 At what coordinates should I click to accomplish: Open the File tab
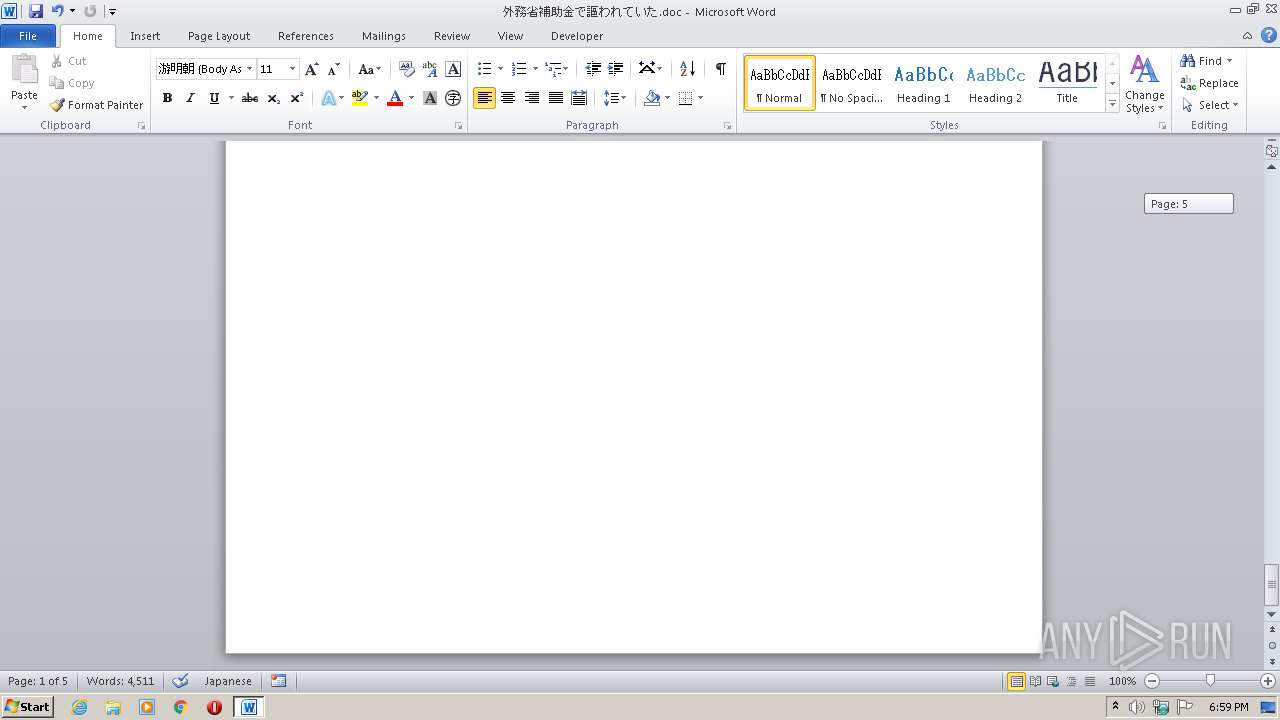[x=28, y=35]
